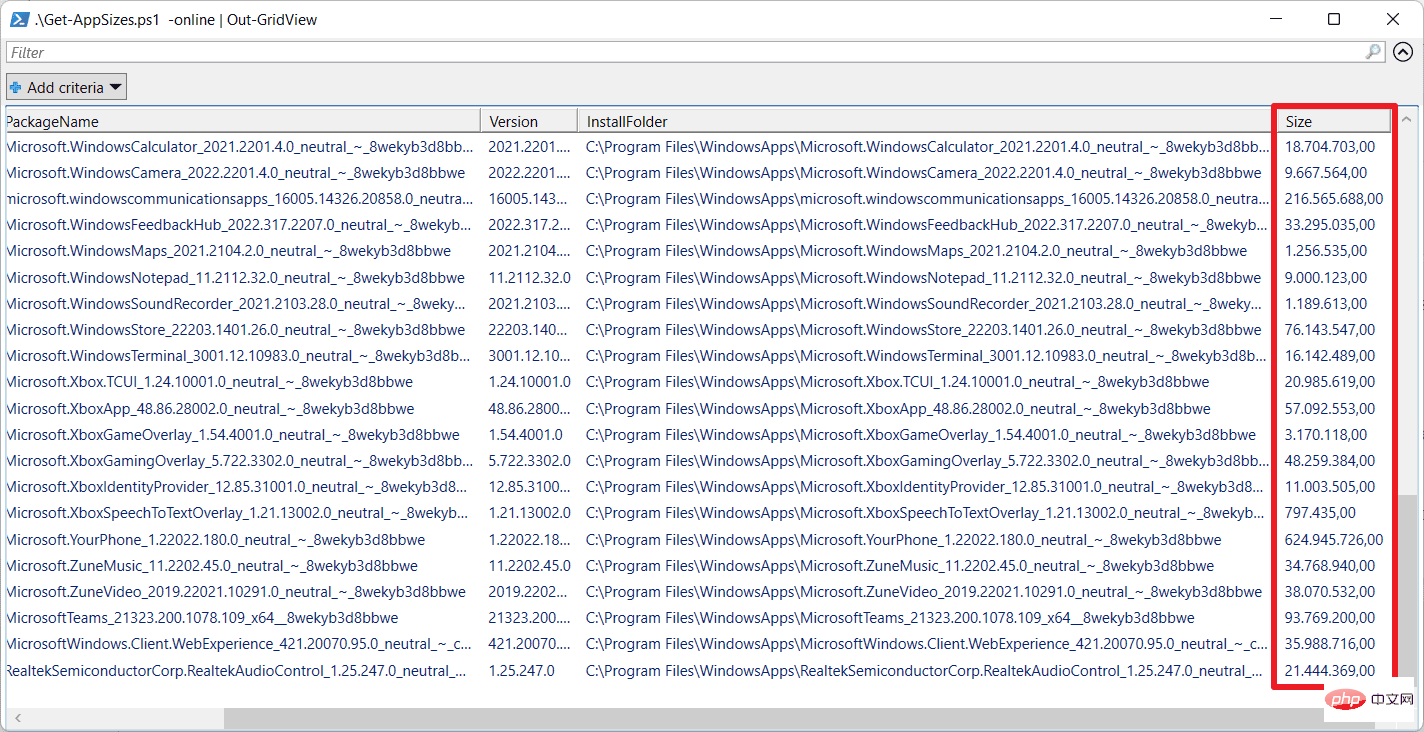
Task: Click the XboxApp install folder path
Action: coord(898,408)
